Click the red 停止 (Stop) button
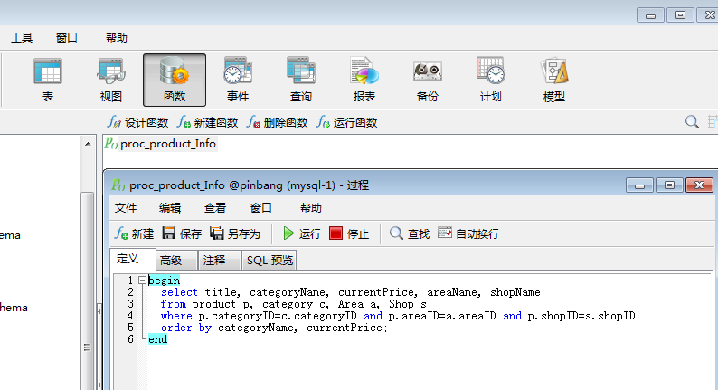The height and width of the screenshot is (390, 718). [349, 234]
